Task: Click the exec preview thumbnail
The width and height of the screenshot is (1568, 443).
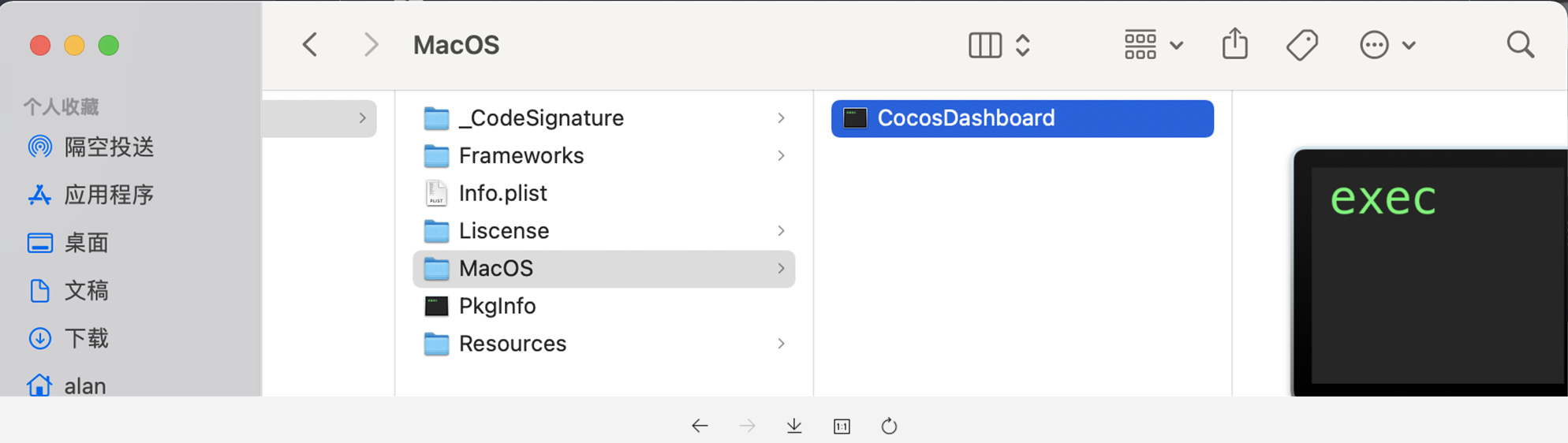Action: 1429,272
